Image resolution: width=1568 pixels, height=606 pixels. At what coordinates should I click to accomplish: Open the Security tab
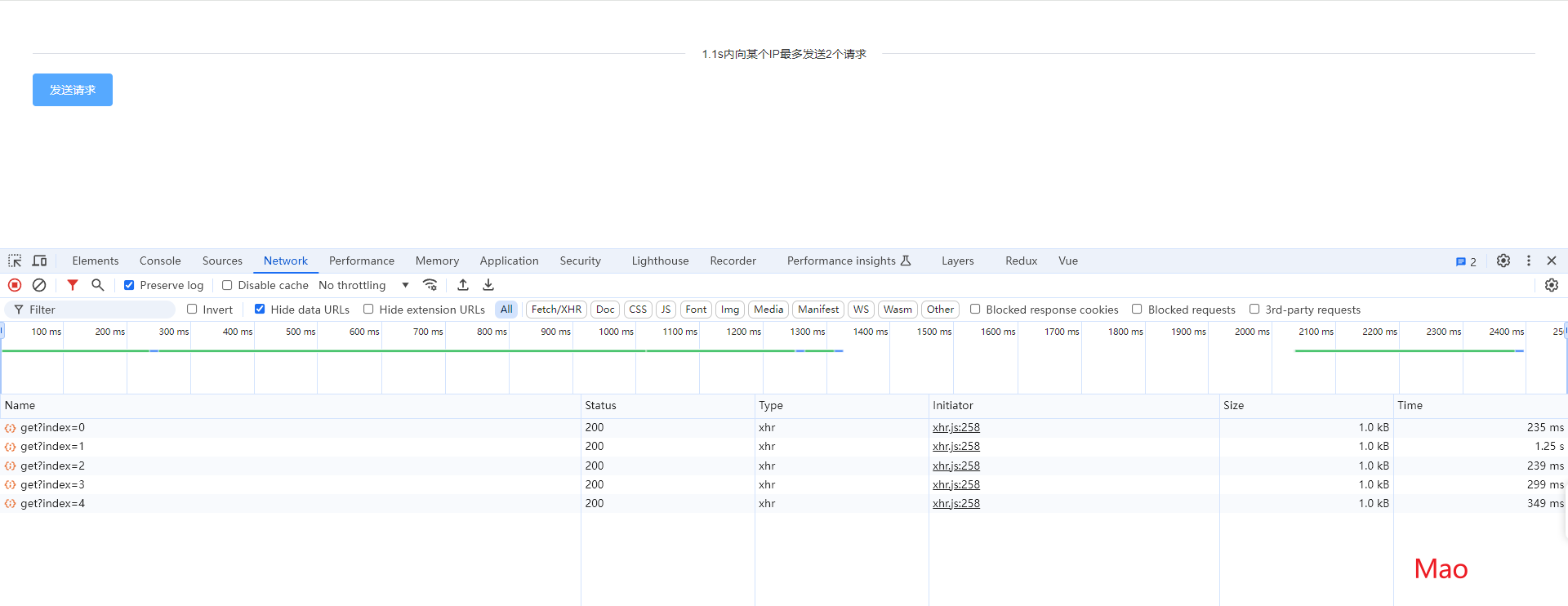[580, 261]
